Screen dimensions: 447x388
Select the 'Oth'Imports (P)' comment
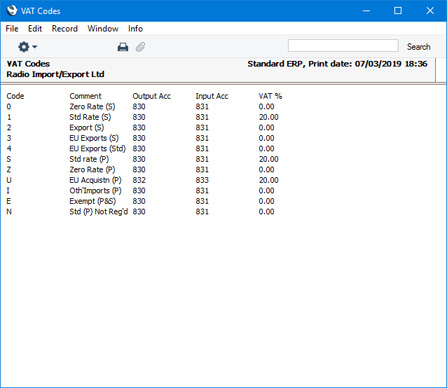(95, 191)
